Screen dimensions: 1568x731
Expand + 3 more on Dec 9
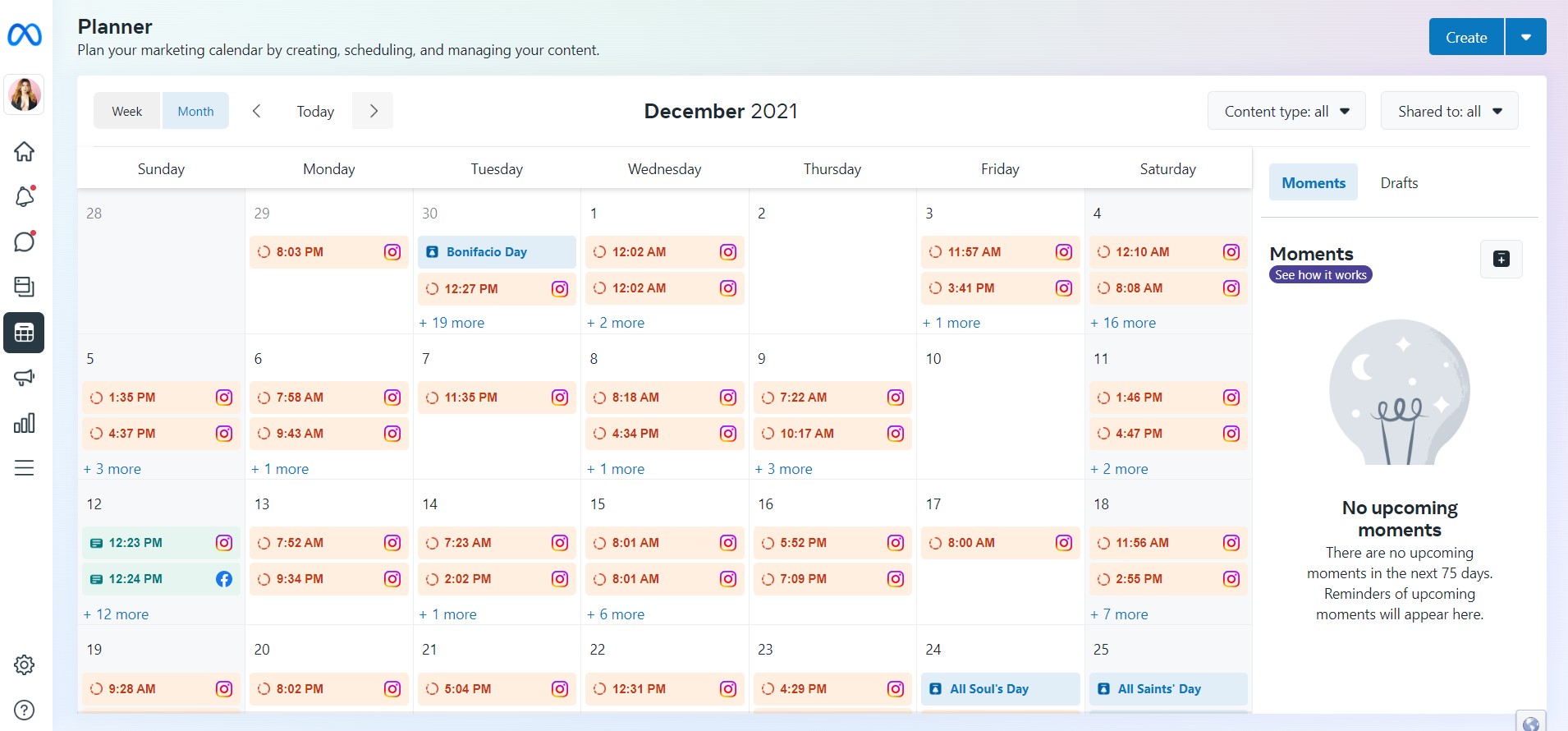tap(783, 469)
